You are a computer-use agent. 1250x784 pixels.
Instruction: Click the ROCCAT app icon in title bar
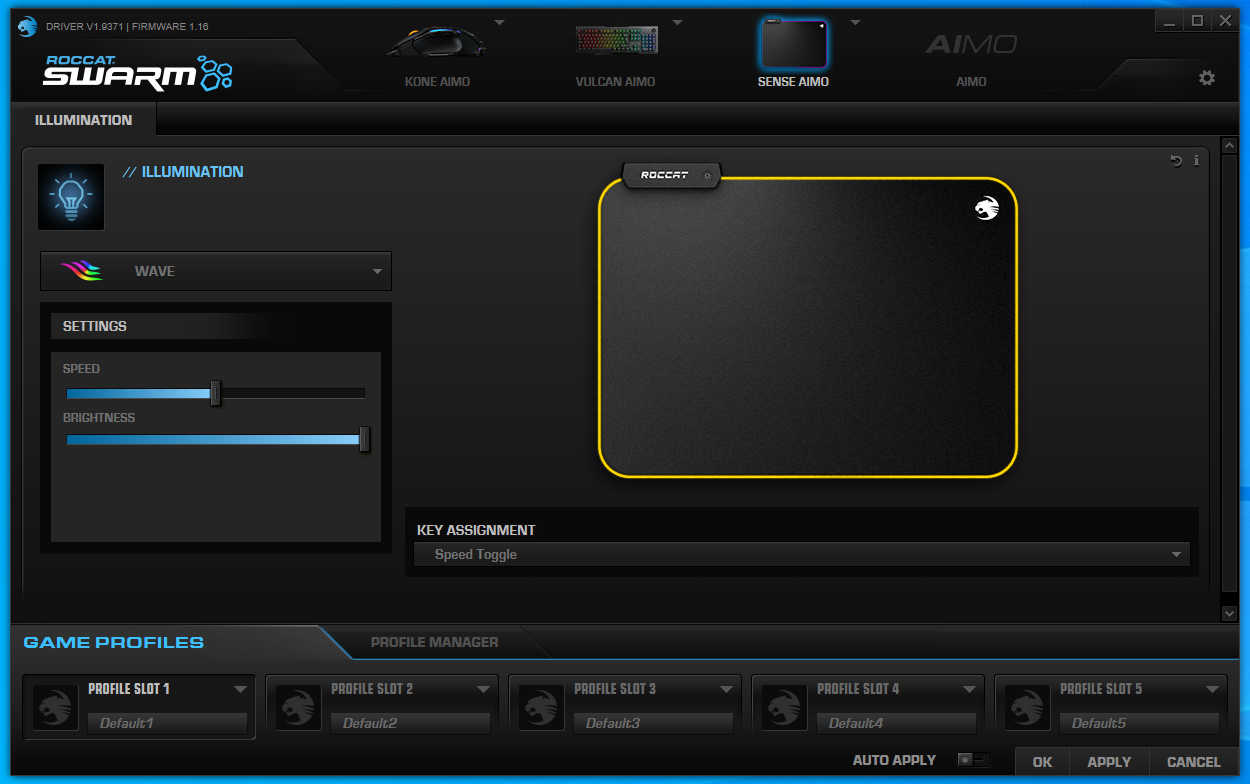[27, 26]
